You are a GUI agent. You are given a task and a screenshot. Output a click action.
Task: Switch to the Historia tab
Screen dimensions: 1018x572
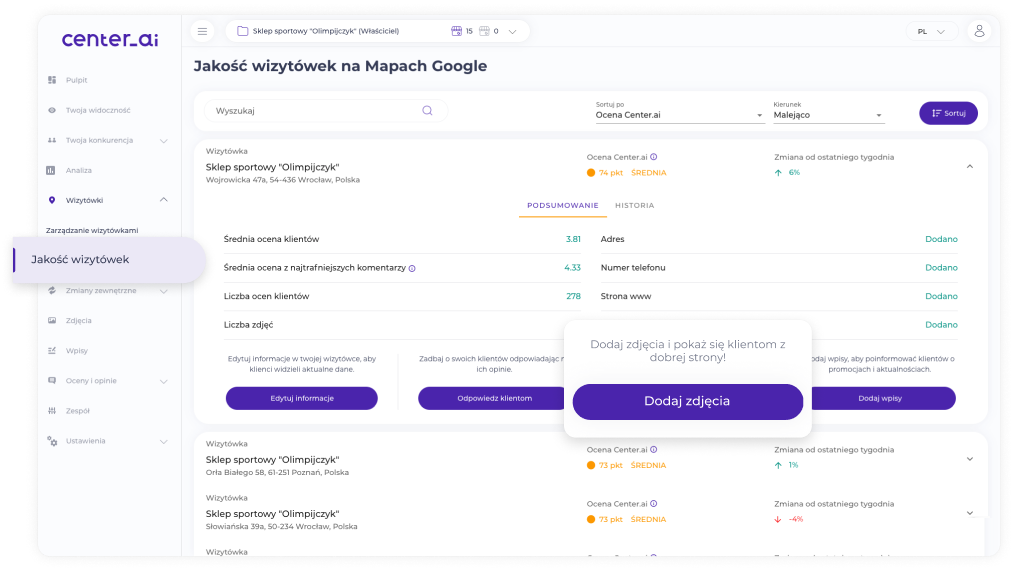point(634,205)
